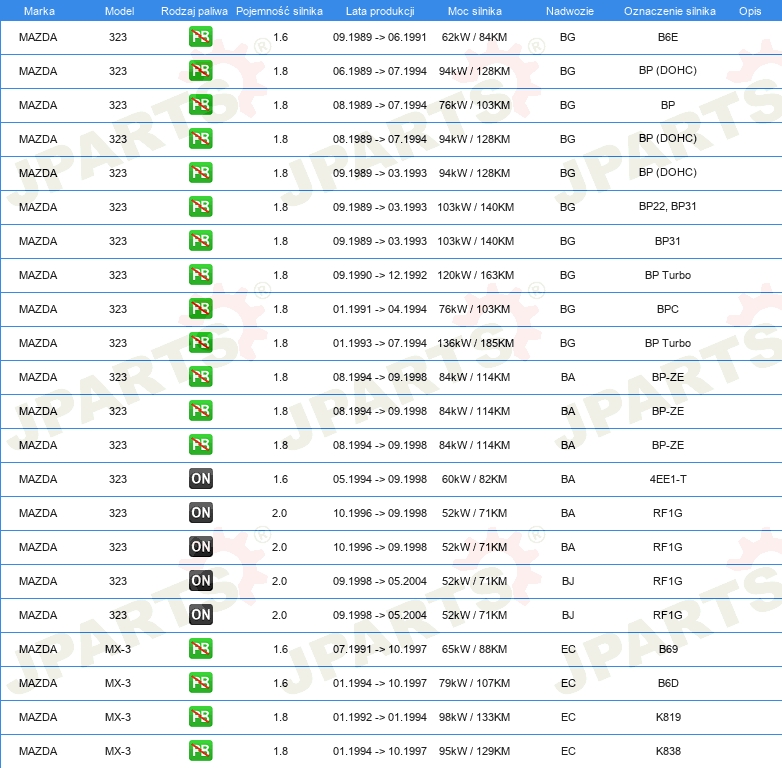
Task: Click the date range 01.1992 -> 01.1994
Action: pyautogui.click(x=380, y=717)
